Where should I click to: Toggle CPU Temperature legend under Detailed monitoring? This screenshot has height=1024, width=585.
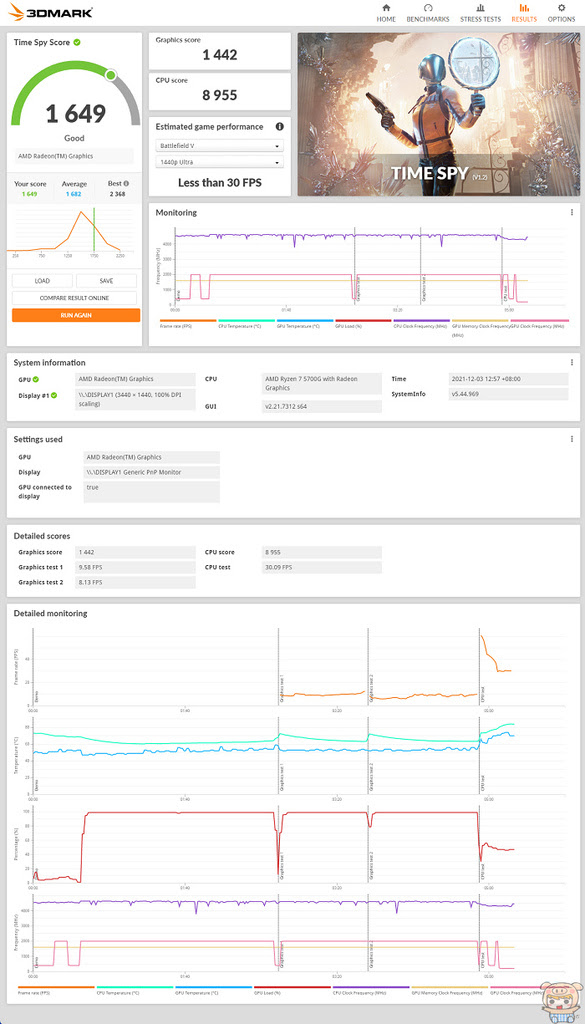[x=134, y=990]
